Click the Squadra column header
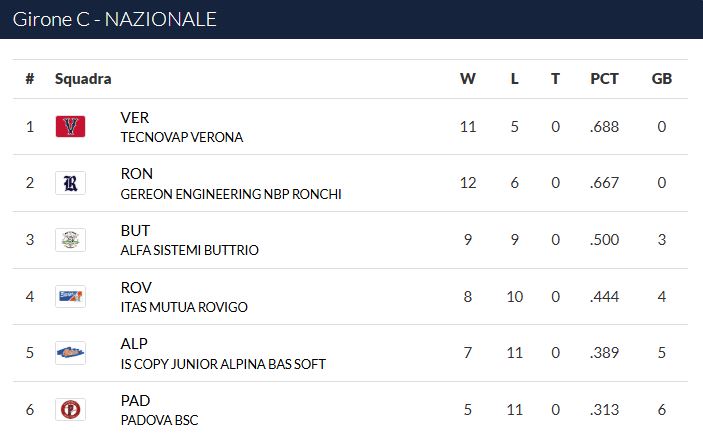703x444 pixels. pyautogui.click(x=83, y=79)
